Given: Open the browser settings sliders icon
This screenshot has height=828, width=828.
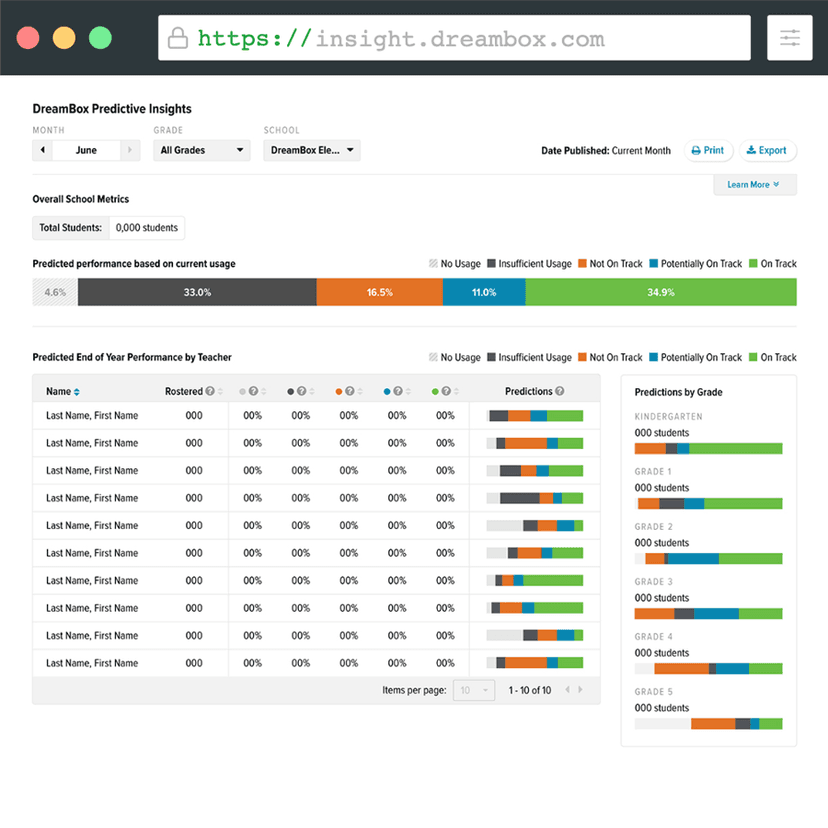Looking at the screenshot, I should tap(789, 38).
